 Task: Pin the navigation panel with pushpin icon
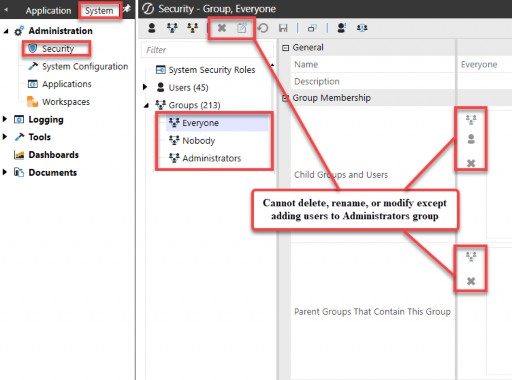tap(127, 9)
